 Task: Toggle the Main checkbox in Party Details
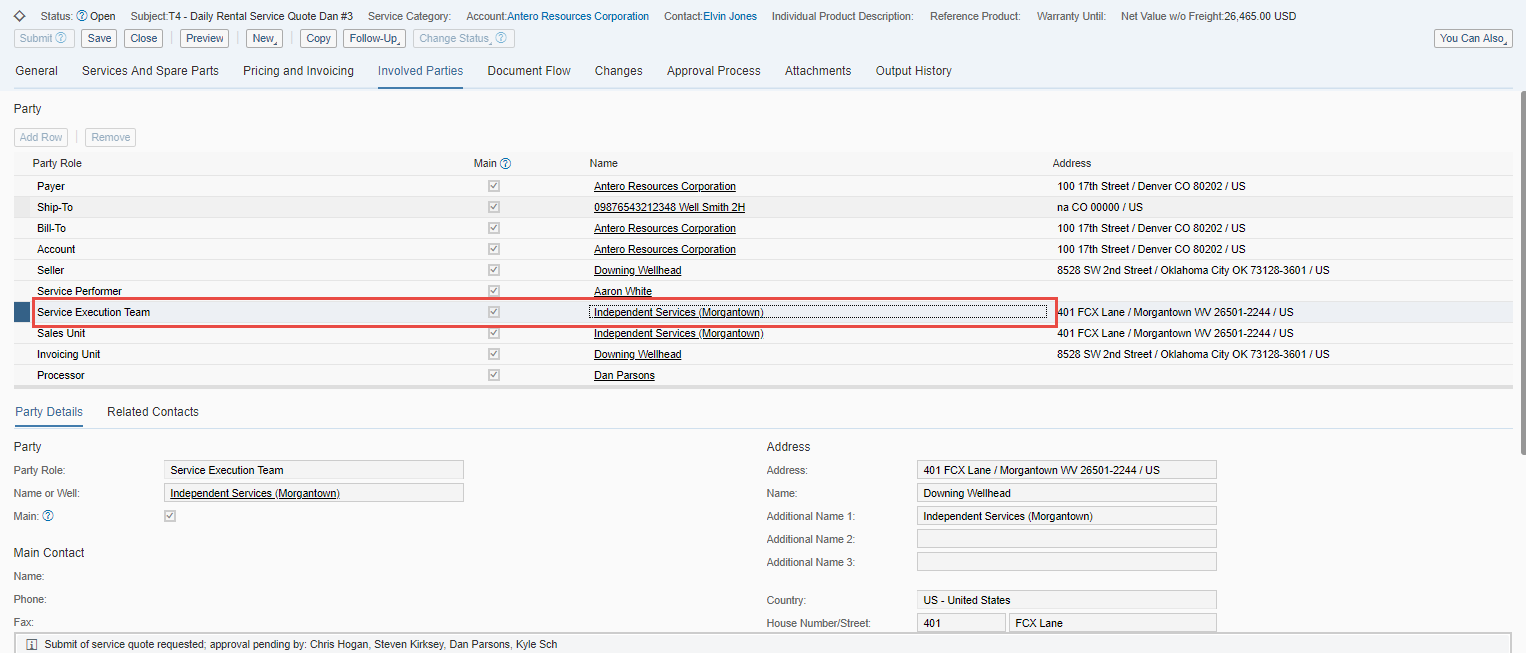[170, 516]
